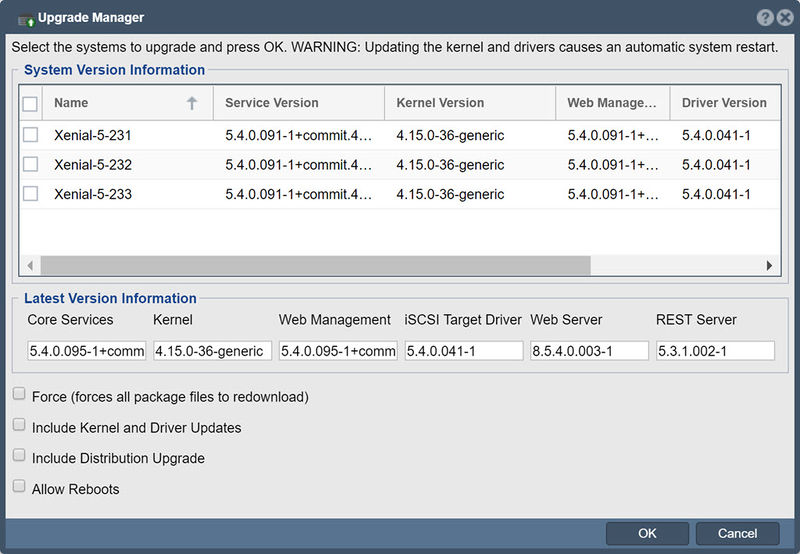This screenshot has height=554, width=800.
Task: Click the Driver Version column header
Action: coord(725,103)
